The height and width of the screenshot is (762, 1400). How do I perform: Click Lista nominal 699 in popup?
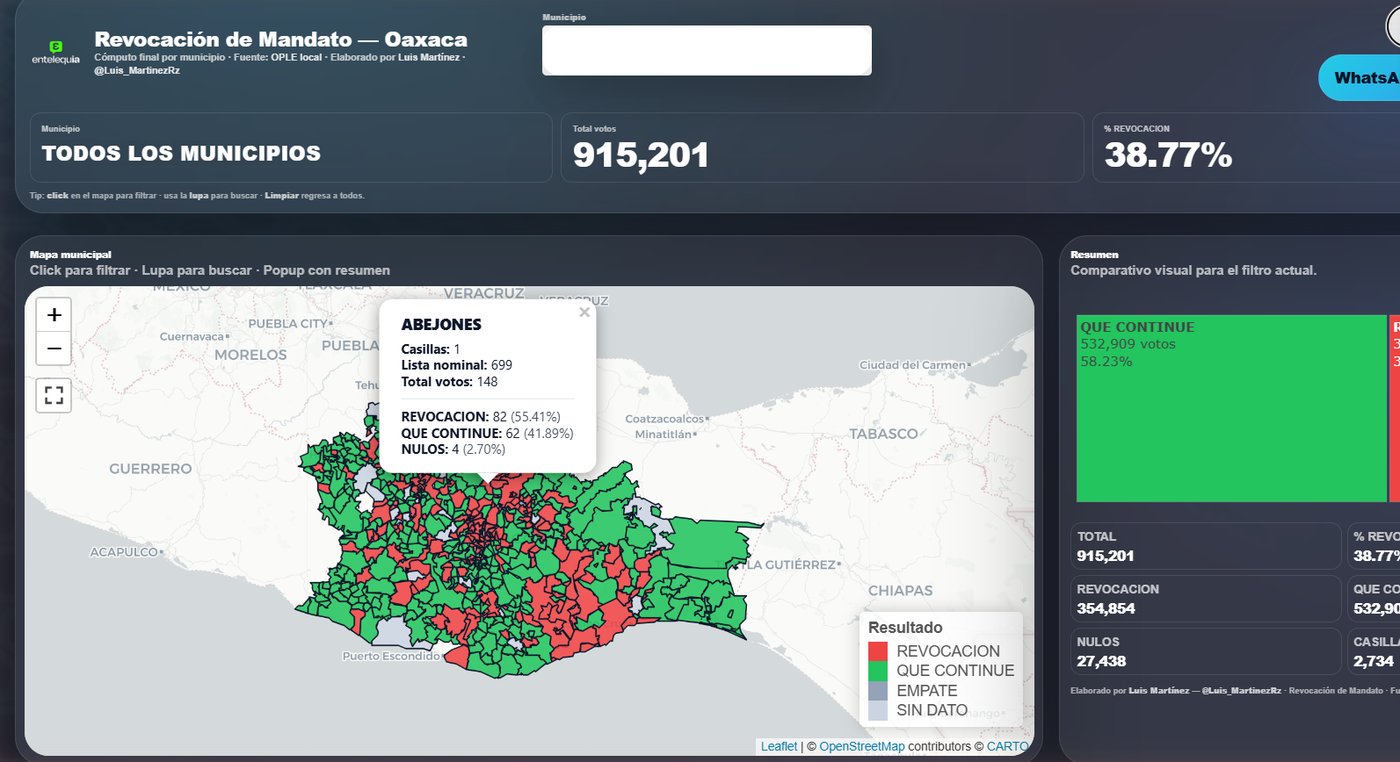coord(456,365)
